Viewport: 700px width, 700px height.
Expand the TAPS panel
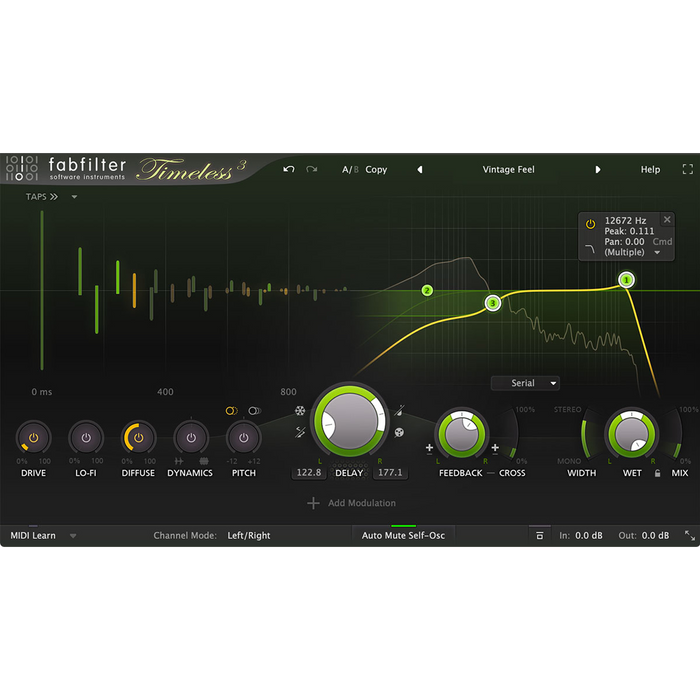tap(42, 197)
